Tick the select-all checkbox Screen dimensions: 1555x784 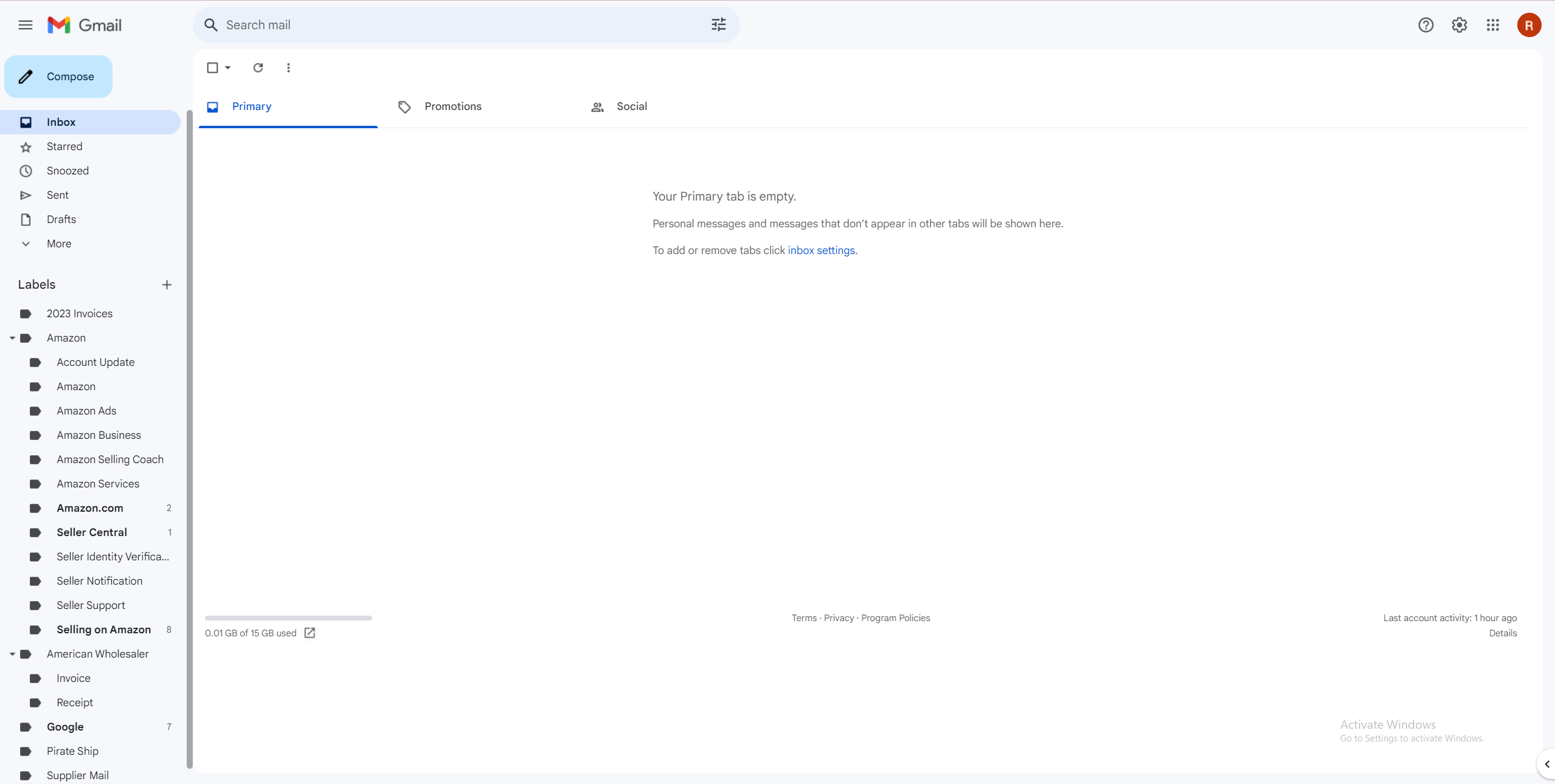(212, 67)
